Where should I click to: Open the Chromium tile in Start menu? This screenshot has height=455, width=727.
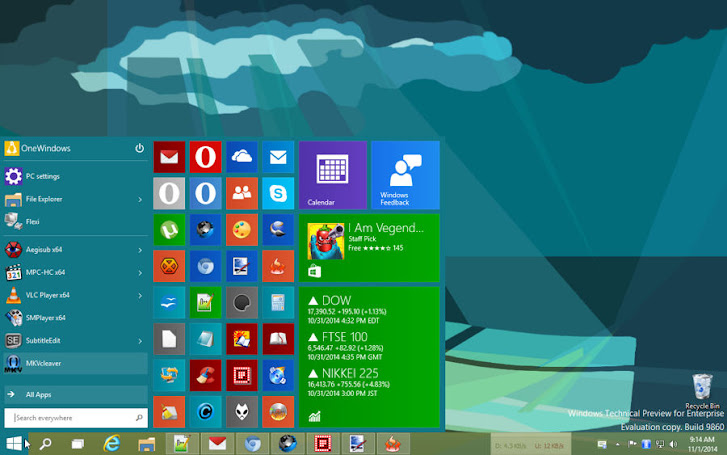[205, 266]
